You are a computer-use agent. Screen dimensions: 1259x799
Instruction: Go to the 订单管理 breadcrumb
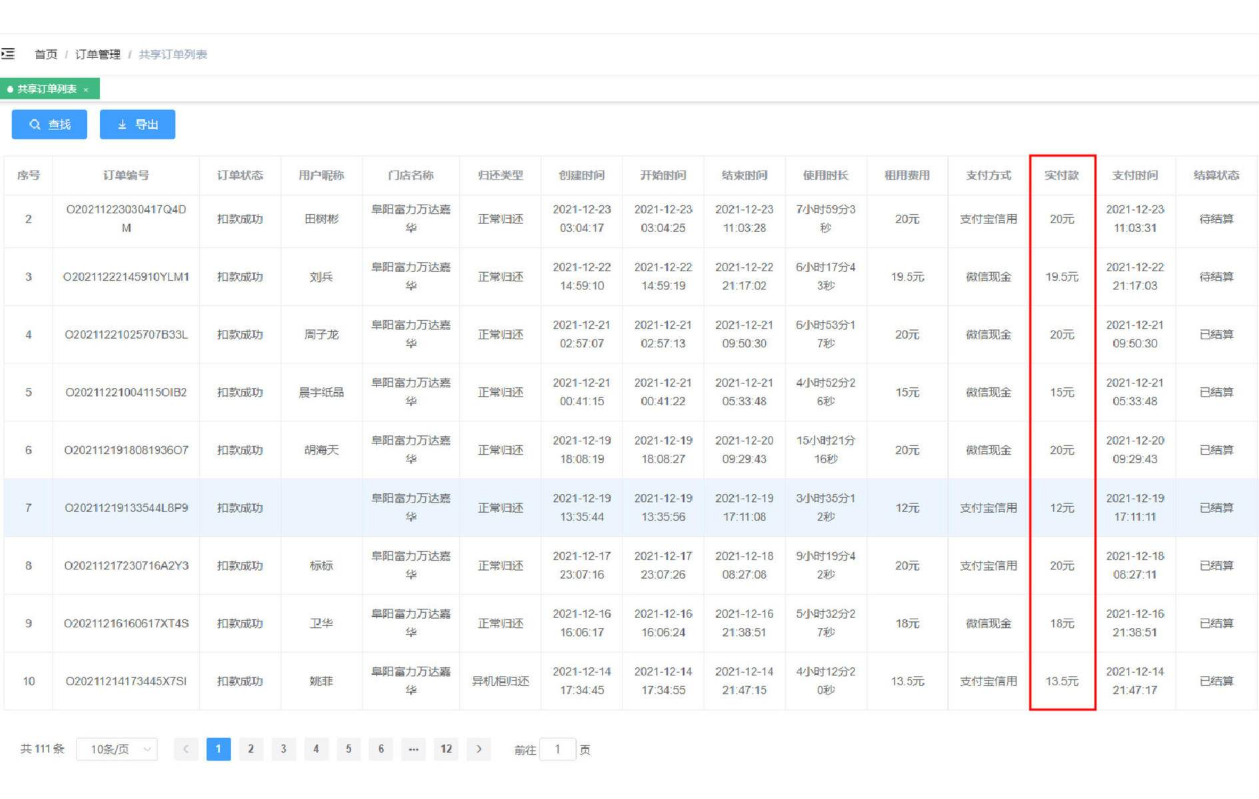pyautogui.click(x=98, y=55)
